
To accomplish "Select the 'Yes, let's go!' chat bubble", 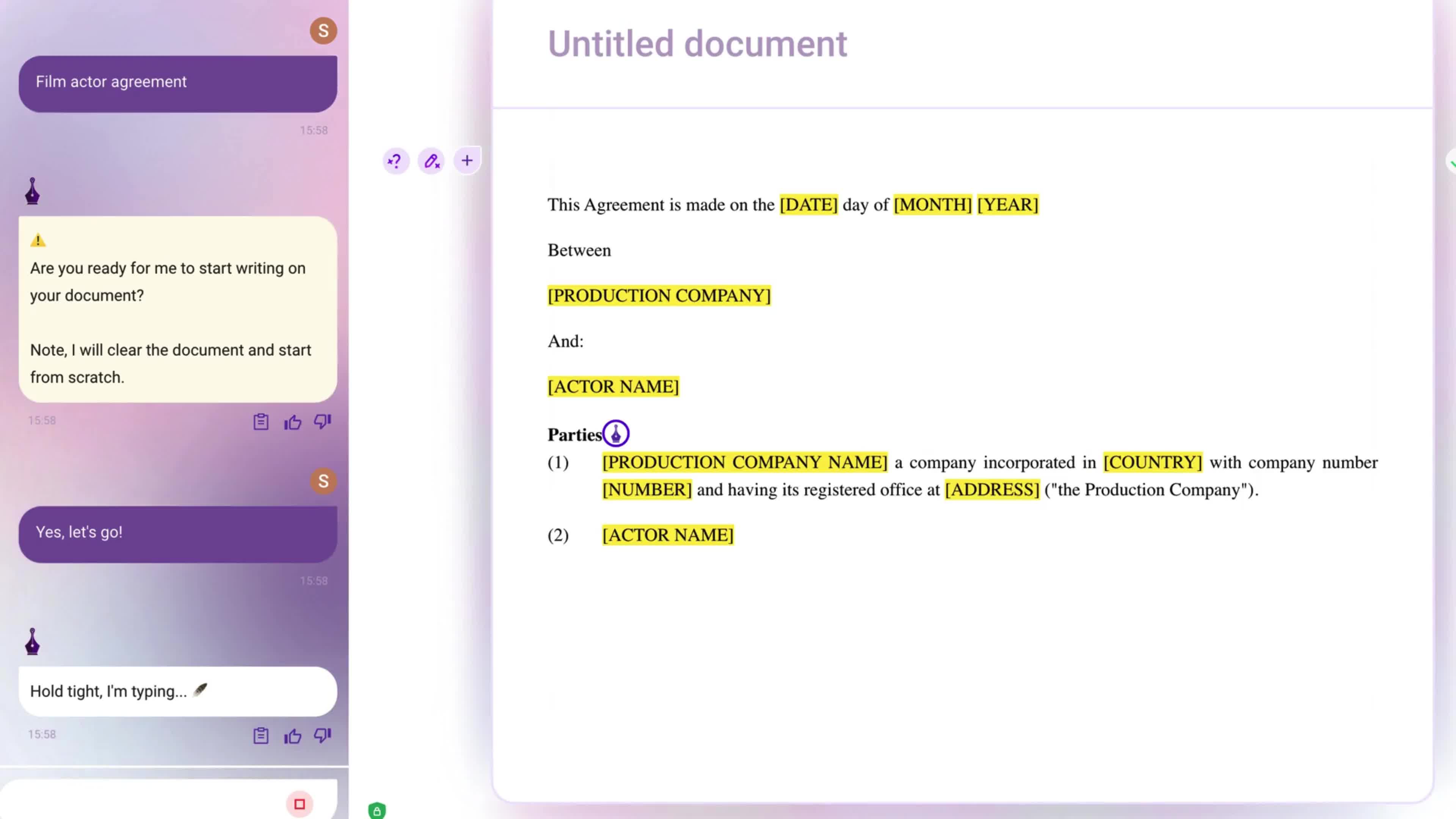I will coord(178,534).
